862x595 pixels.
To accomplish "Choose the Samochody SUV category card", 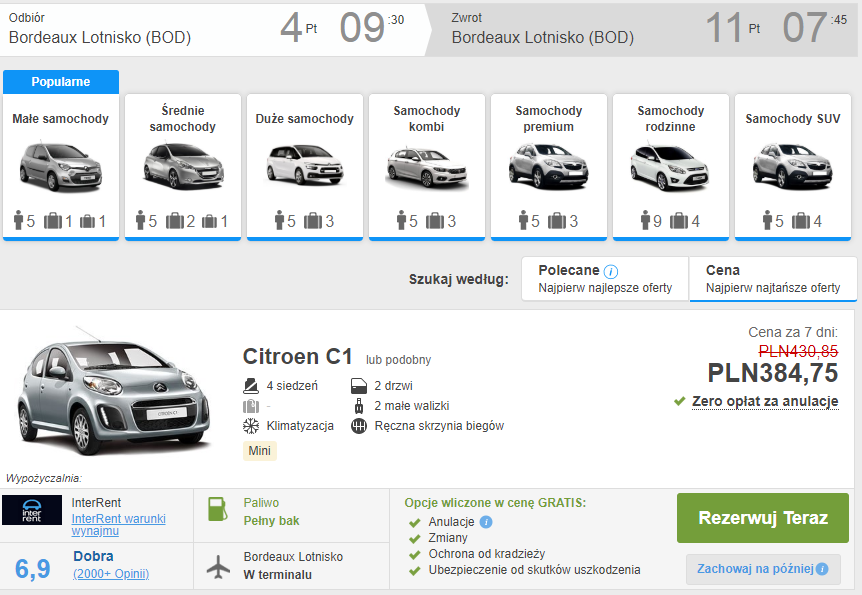I will tap(793, 167).
